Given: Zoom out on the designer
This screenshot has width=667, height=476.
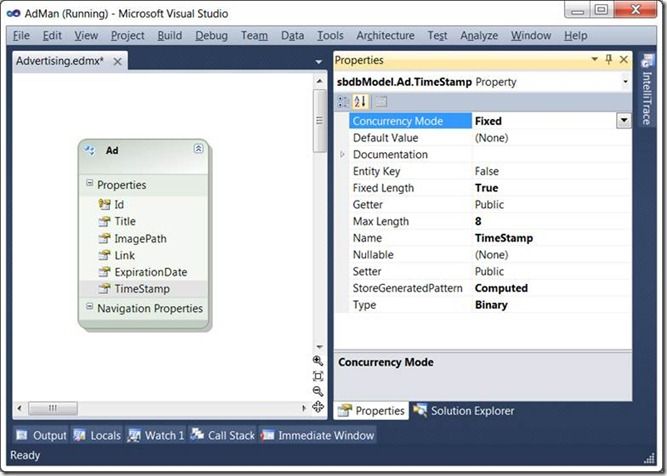Looking at the screenshot, I should (x=318, y=391).
